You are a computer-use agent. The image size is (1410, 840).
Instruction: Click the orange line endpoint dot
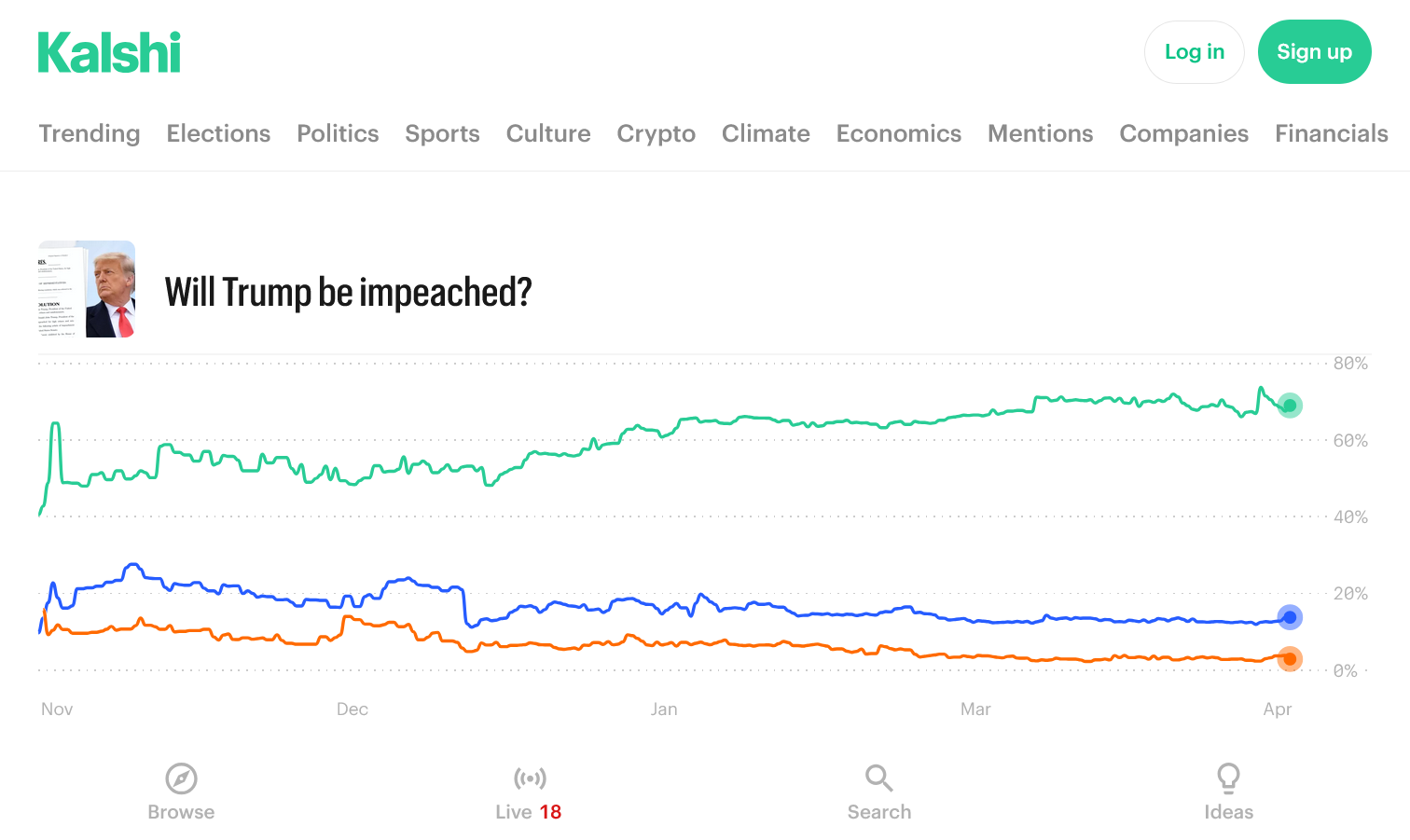point(1290,659)
